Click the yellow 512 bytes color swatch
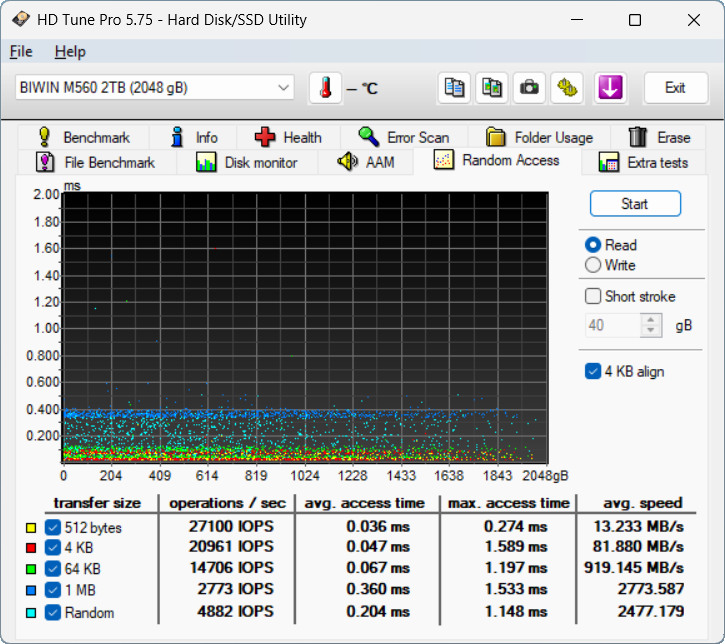 [31, 528]
